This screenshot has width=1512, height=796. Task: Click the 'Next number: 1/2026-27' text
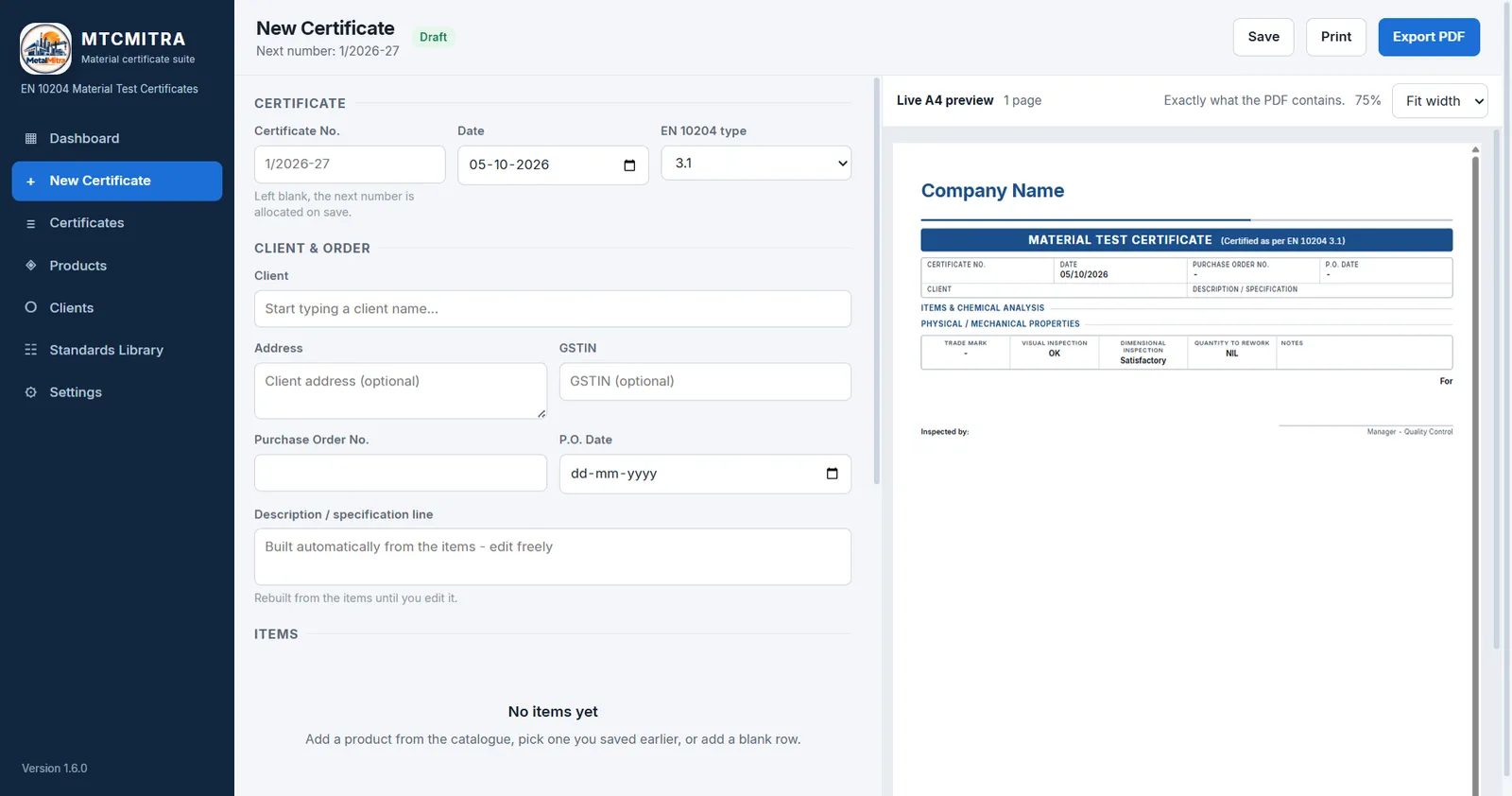328,51
